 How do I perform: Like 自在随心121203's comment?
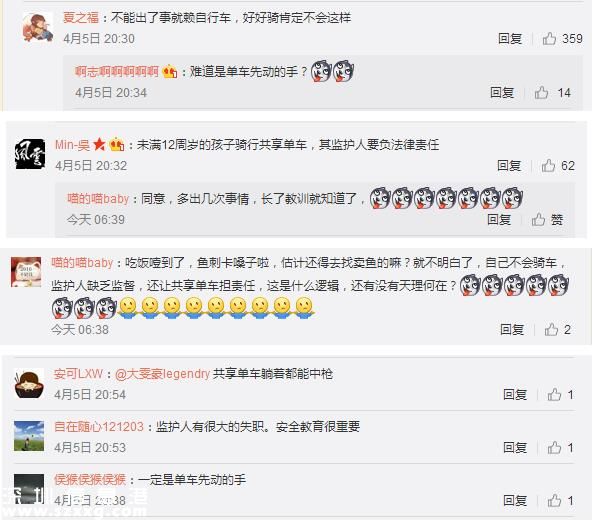tap(554, 447)
